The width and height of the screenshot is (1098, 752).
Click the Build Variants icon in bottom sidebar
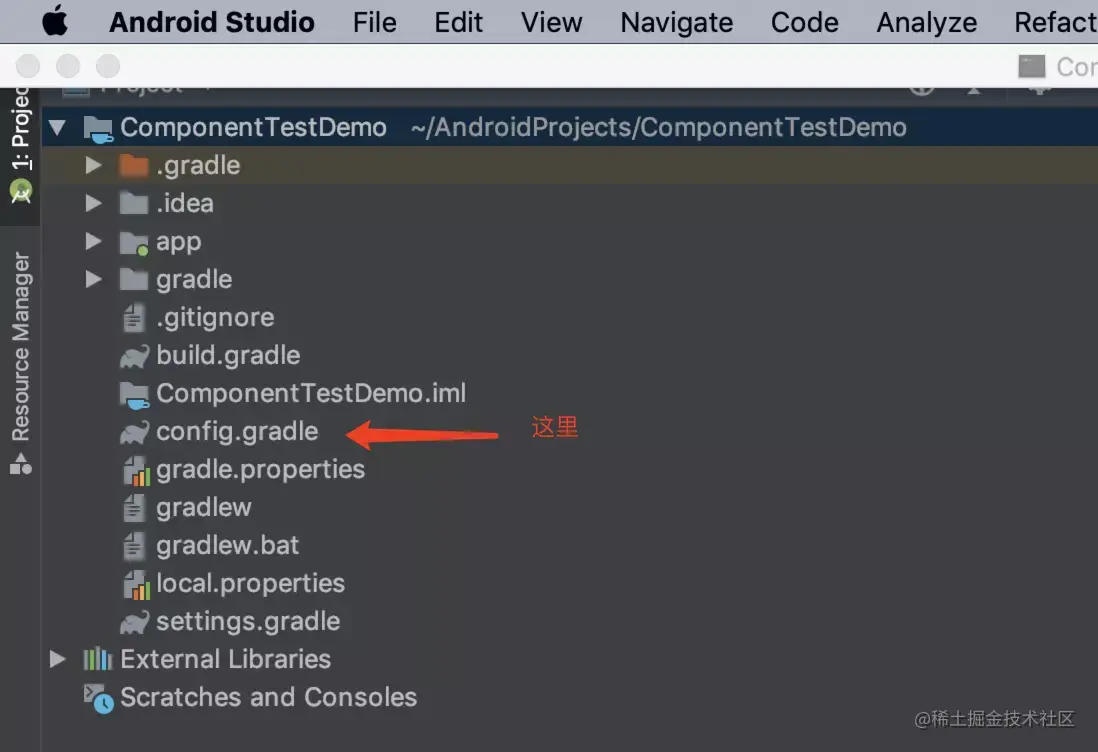20,463
